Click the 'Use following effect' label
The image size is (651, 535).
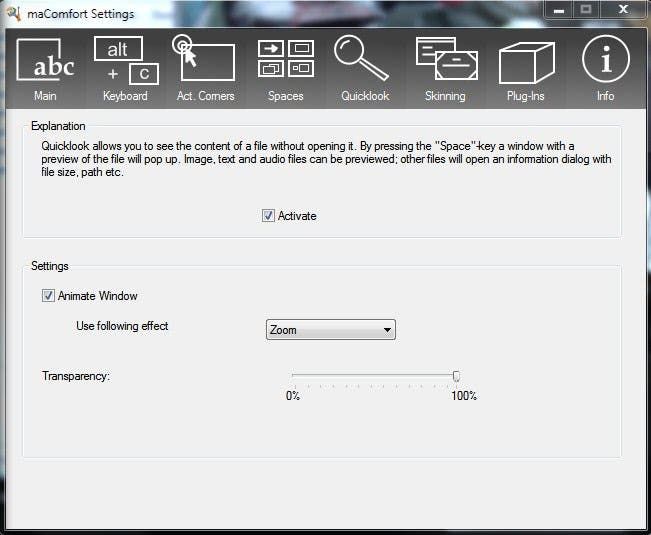pyautogui.click(x=122, y=326)
